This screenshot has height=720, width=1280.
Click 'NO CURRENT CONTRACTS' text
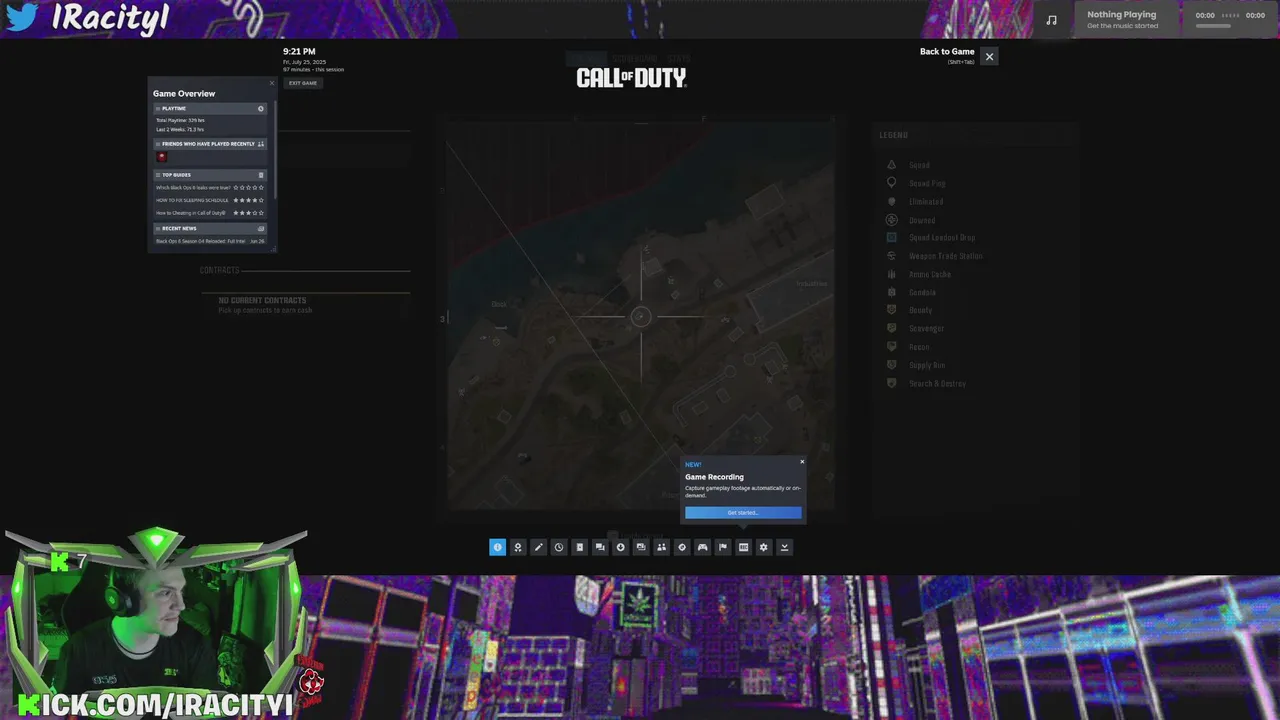click(x=263, y=300)
